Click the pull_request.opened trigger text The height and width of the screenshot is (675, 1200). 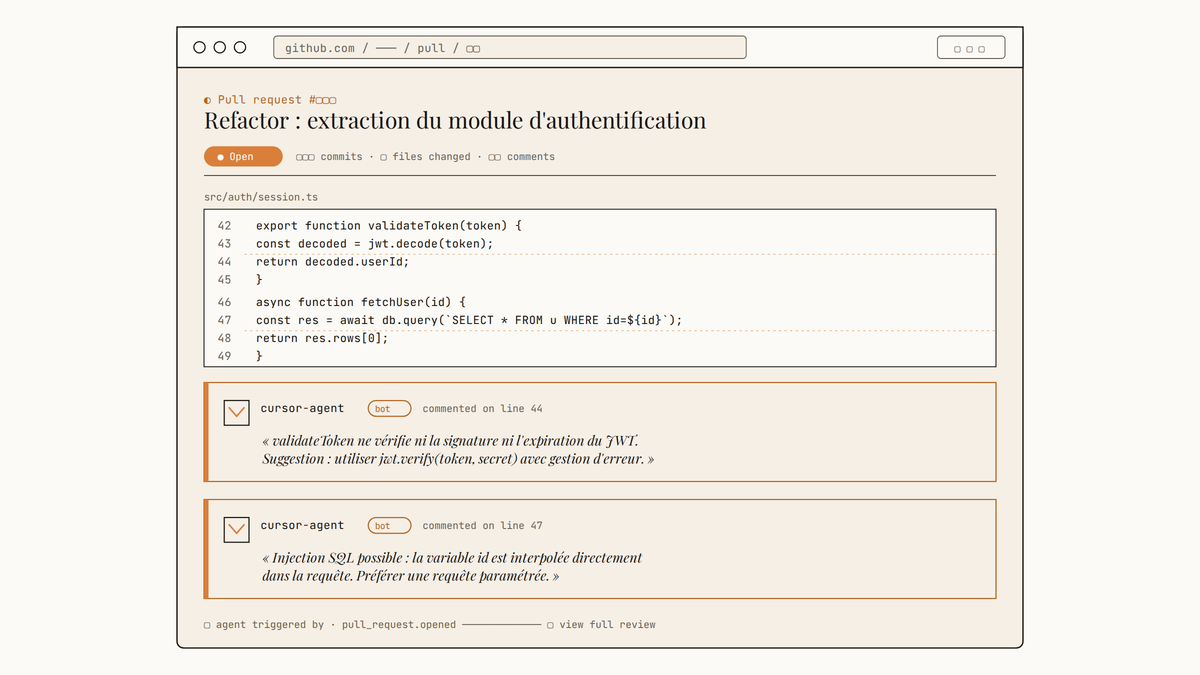399,625
